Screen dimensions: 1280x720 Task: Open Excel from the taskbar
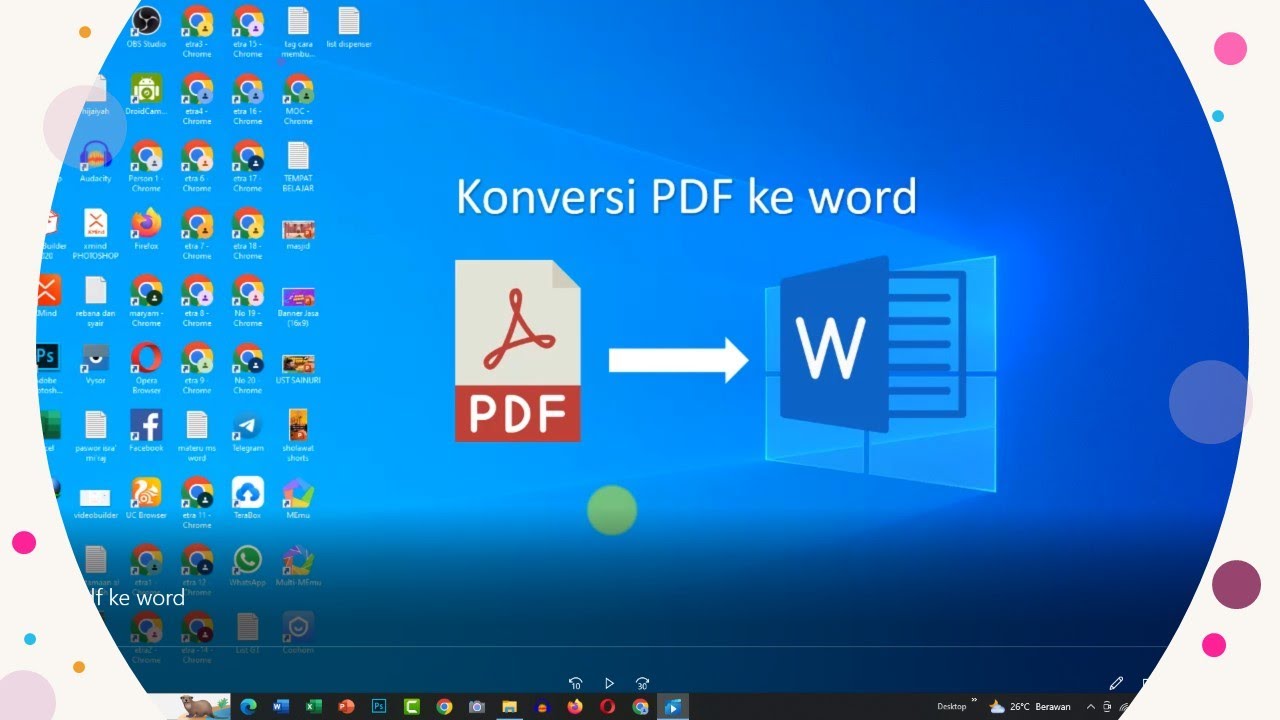coord(313,706)
